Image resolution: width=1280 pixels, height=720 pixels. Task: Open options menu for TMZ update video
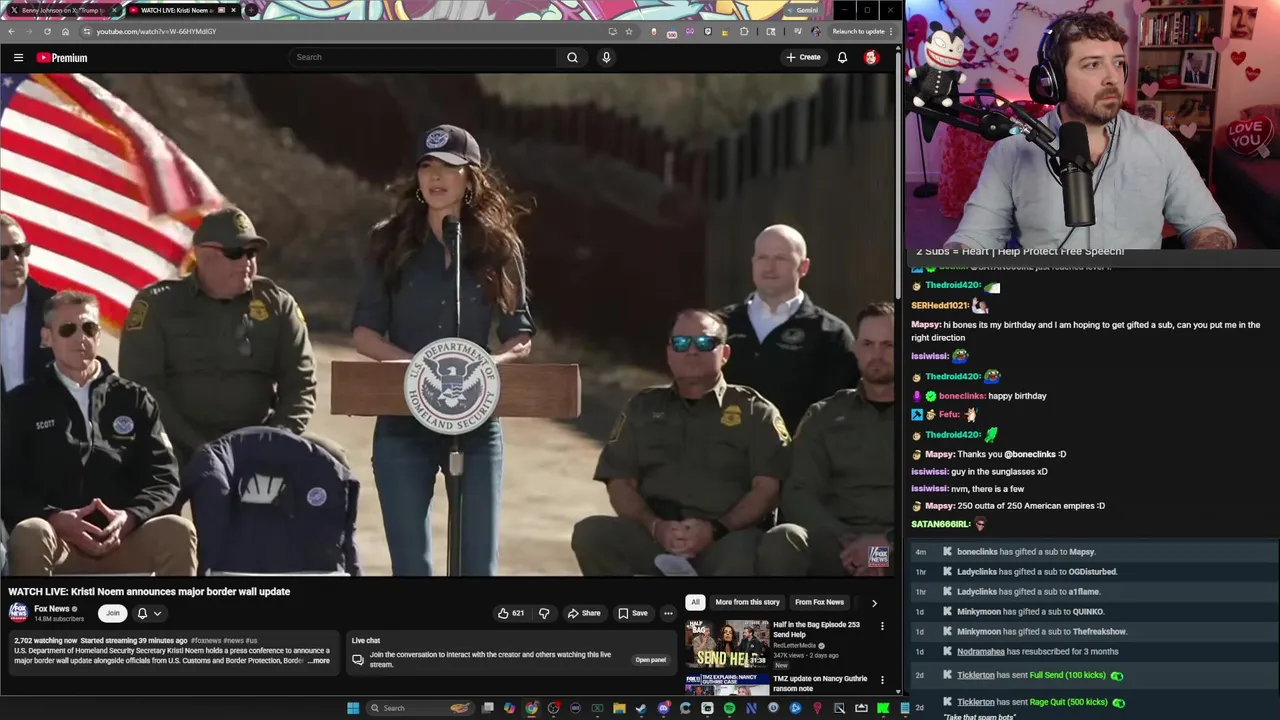pos(882,680)
